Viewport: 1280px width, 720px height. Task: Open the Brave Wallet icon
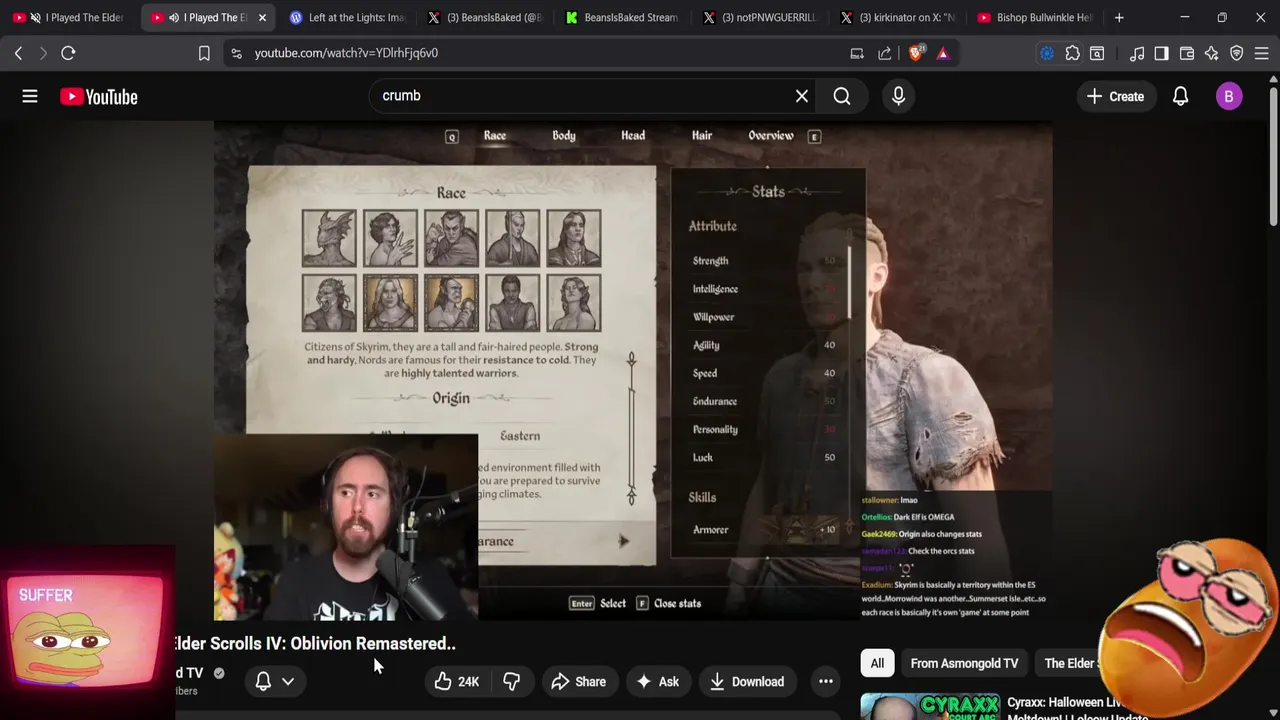(1187, 53)
